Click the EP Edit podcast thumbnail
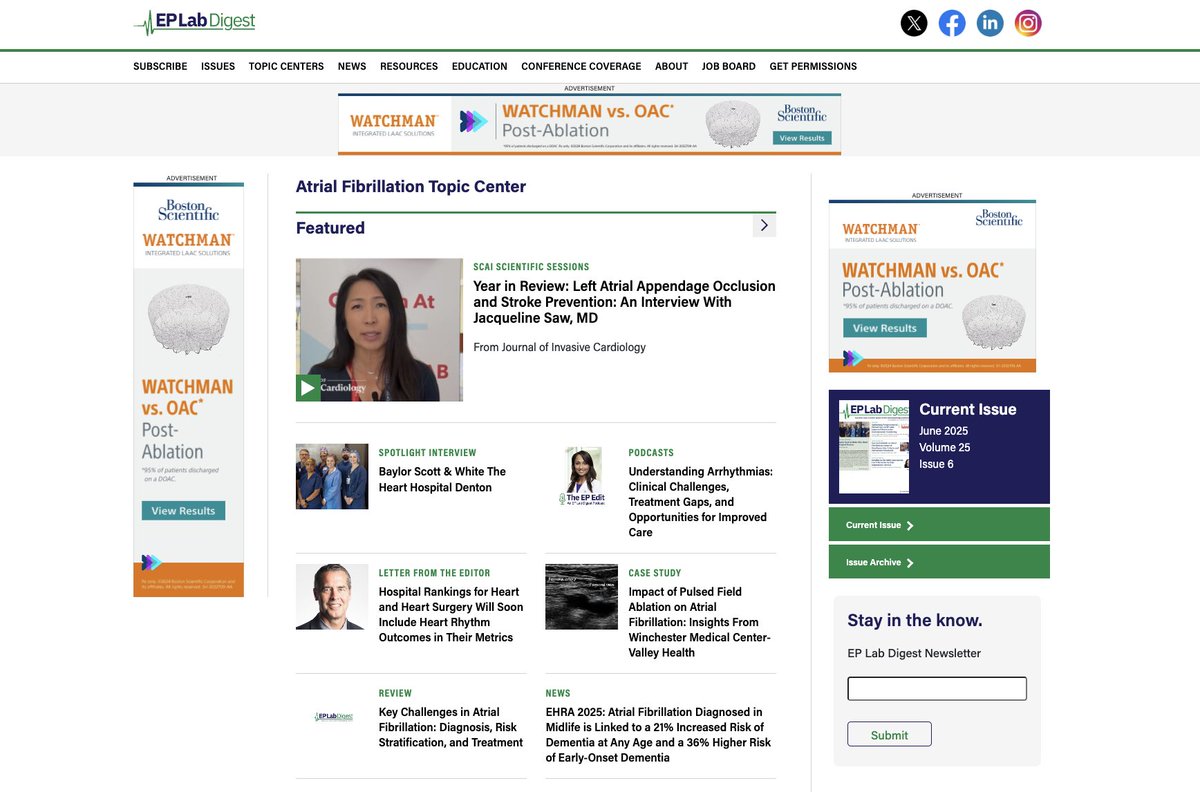Viewport: 1200px width, 792px height. click(582, 476)
